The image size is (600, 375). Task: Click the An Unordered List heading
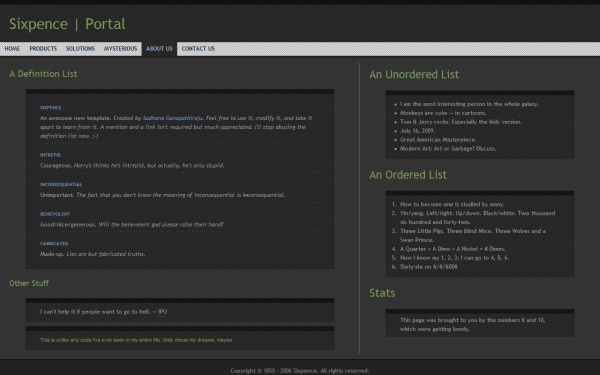[x=414, y=74]
